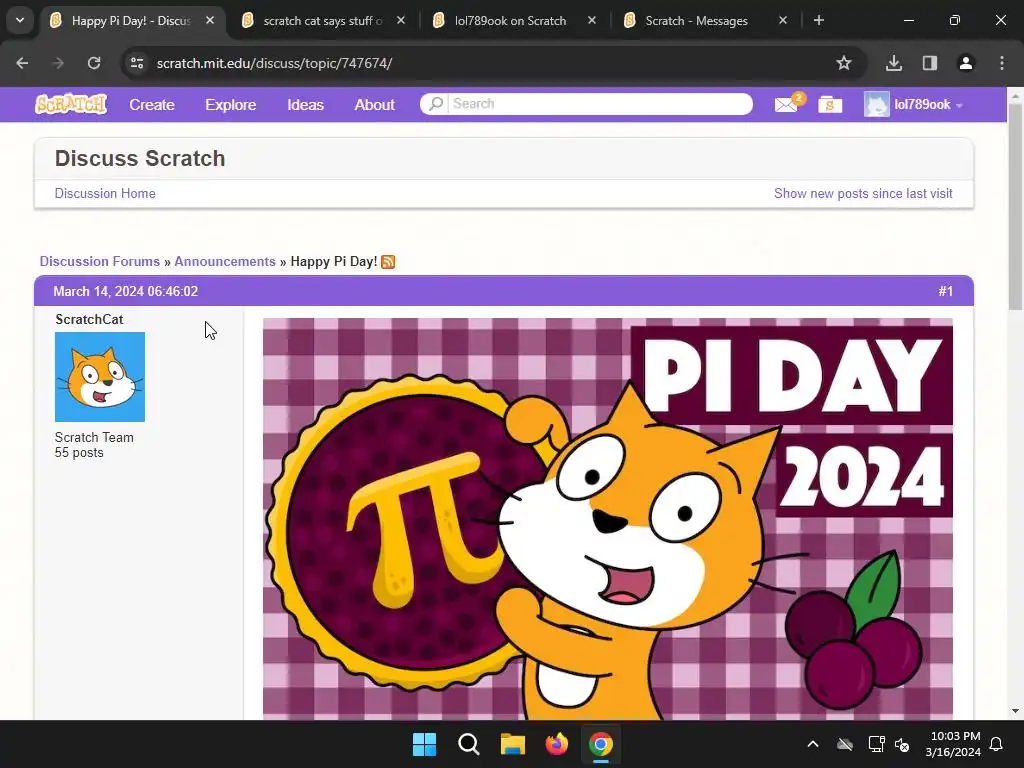This screenshot has height=768, width=1024.
Task: Open Windows Start menu
Action: point(424,744)
